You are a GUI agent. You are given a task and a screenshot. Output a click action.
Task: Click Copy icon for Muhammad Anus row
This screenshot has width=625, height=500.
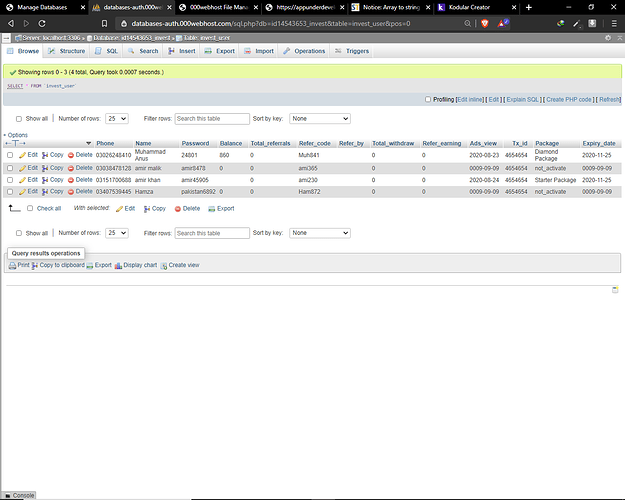pos(45,155)
